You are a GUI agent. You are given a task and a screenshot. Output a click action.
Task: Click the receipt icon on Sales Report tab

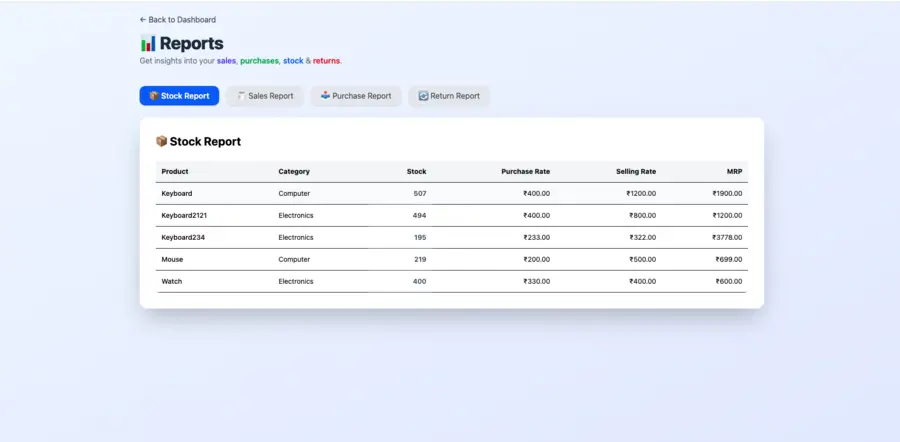click(242, 96)
